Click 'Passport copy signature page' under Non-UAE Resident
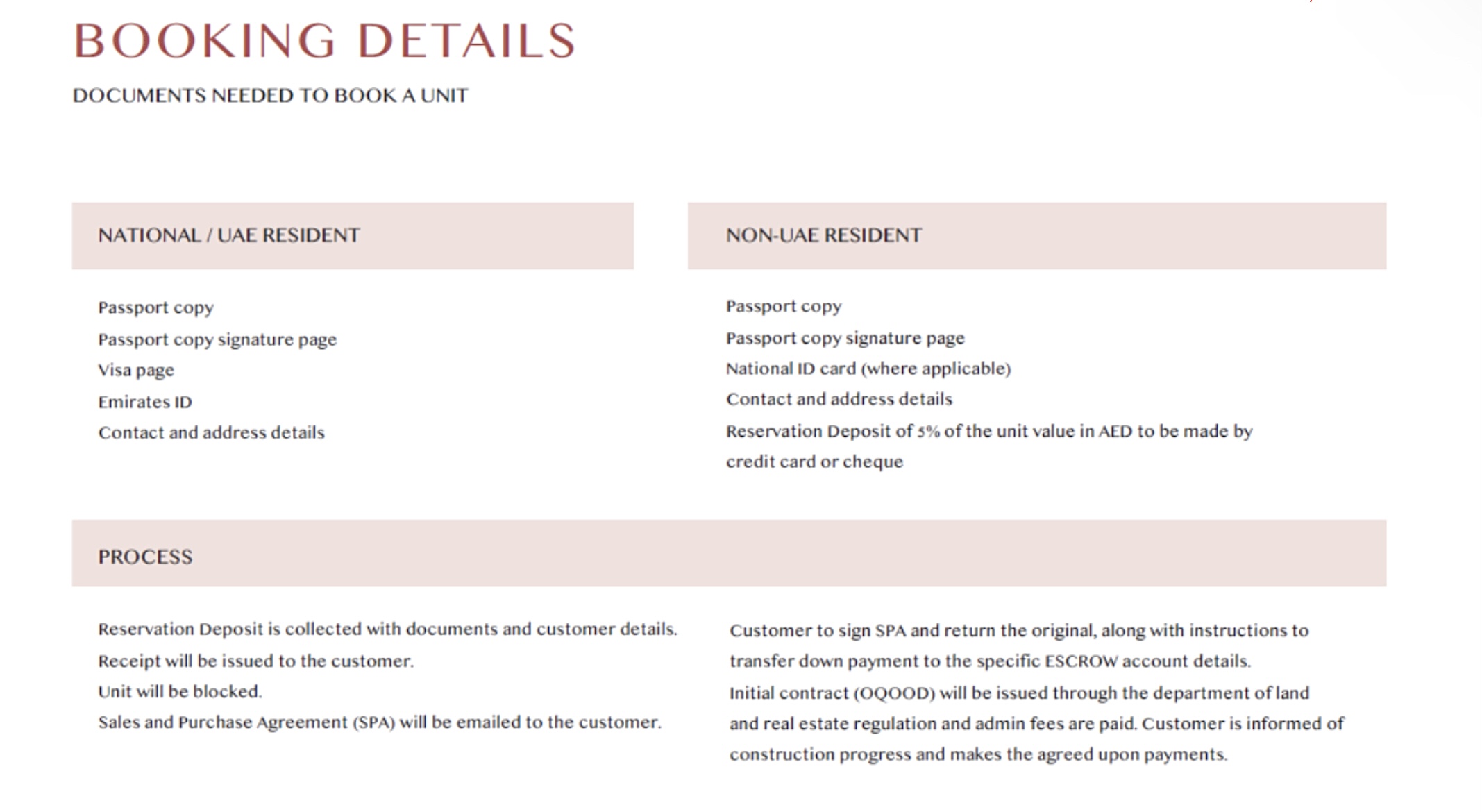This screenshot has width=1482, height=812. 845,338
